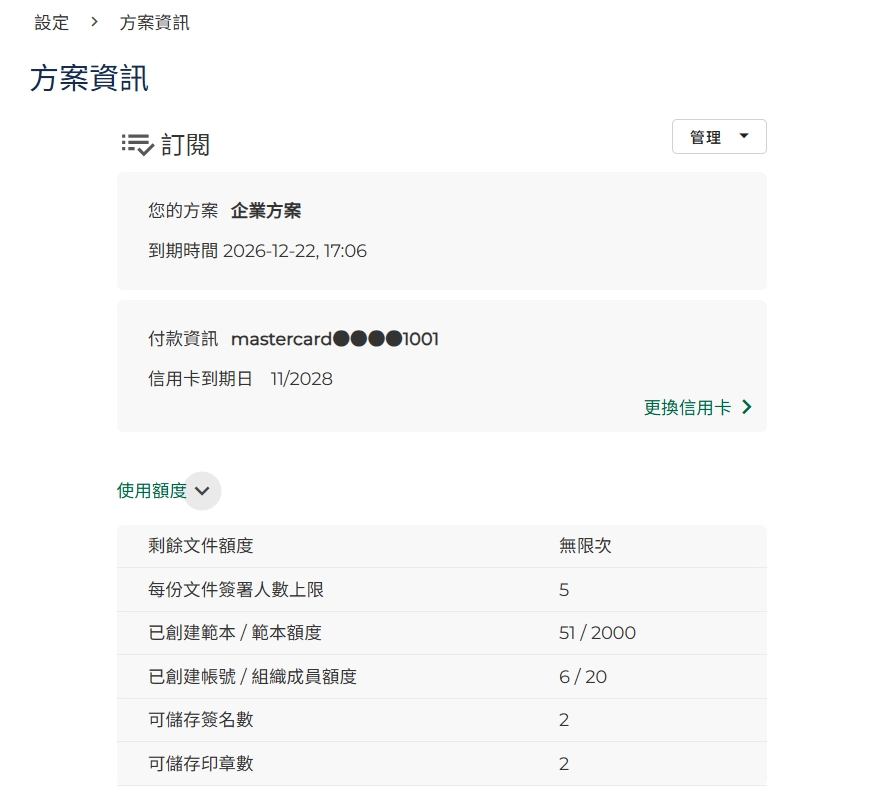Click the 51 / 2000 template quota value
Image resolution: width=884 pixels, height=802 pixels.
(597, 633)
